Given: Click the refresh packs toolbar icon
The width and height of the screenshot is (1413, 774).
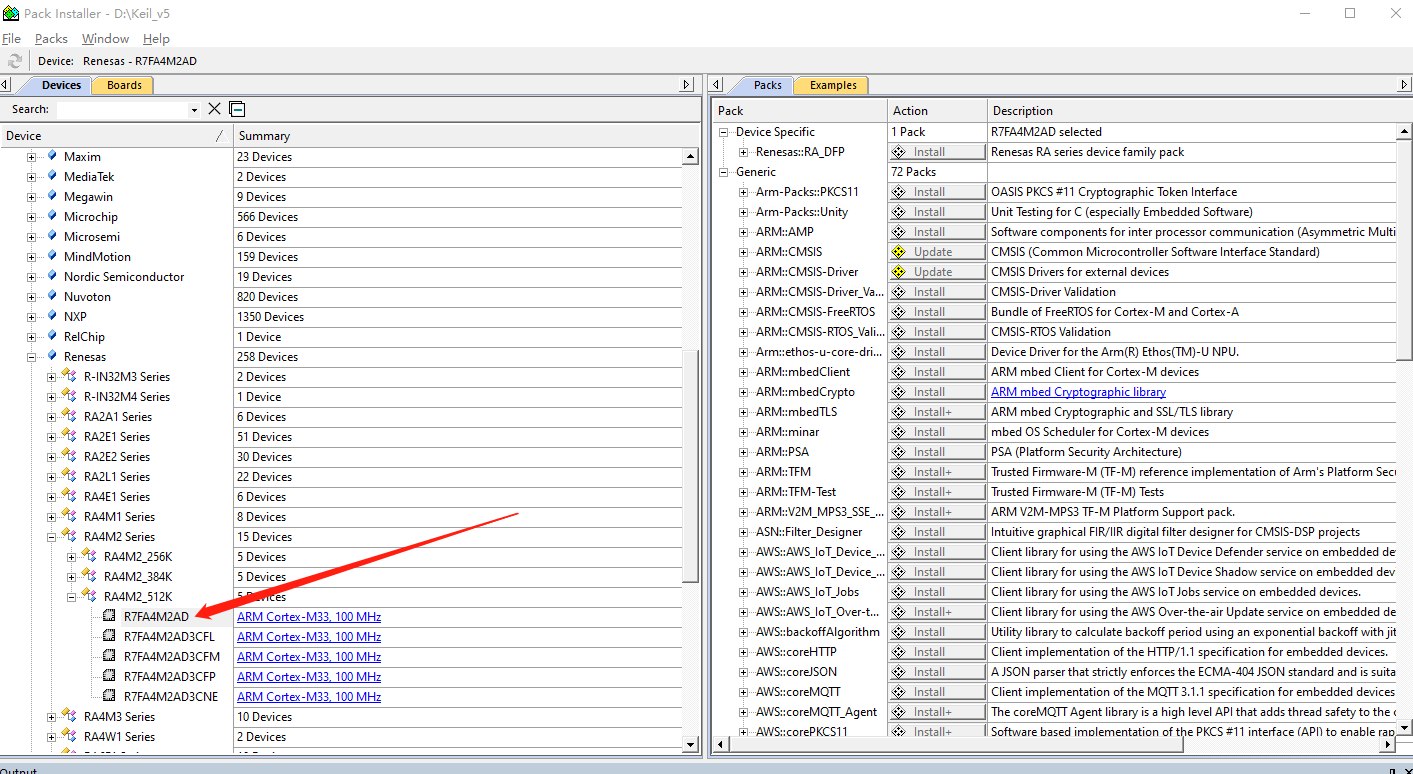Looking at the screenshot, I should (x=15, y=61).
